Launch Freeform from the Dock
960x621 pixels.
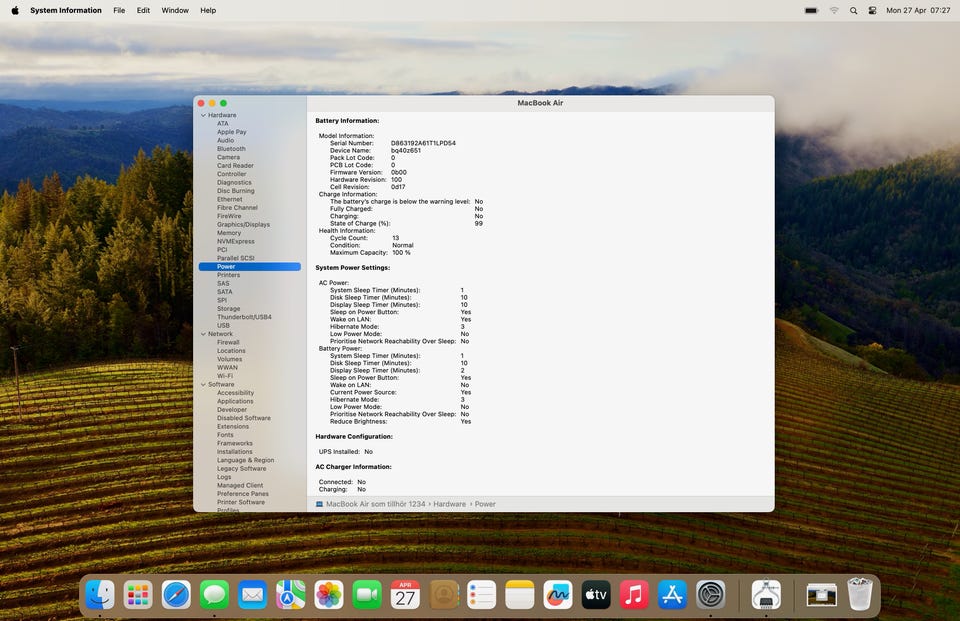click(x=558, y=595)
